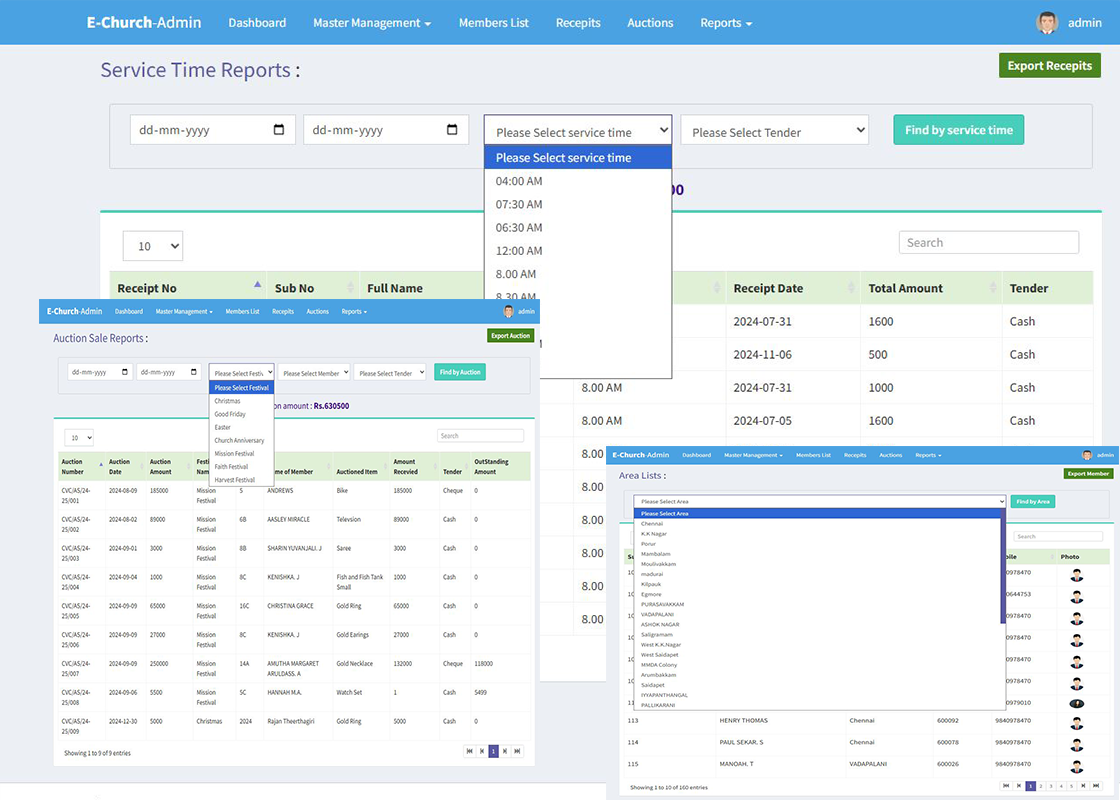The image size is (1120, 800).
Task: Sort by the Receipt No column arrow
Action: pos(258,285)
